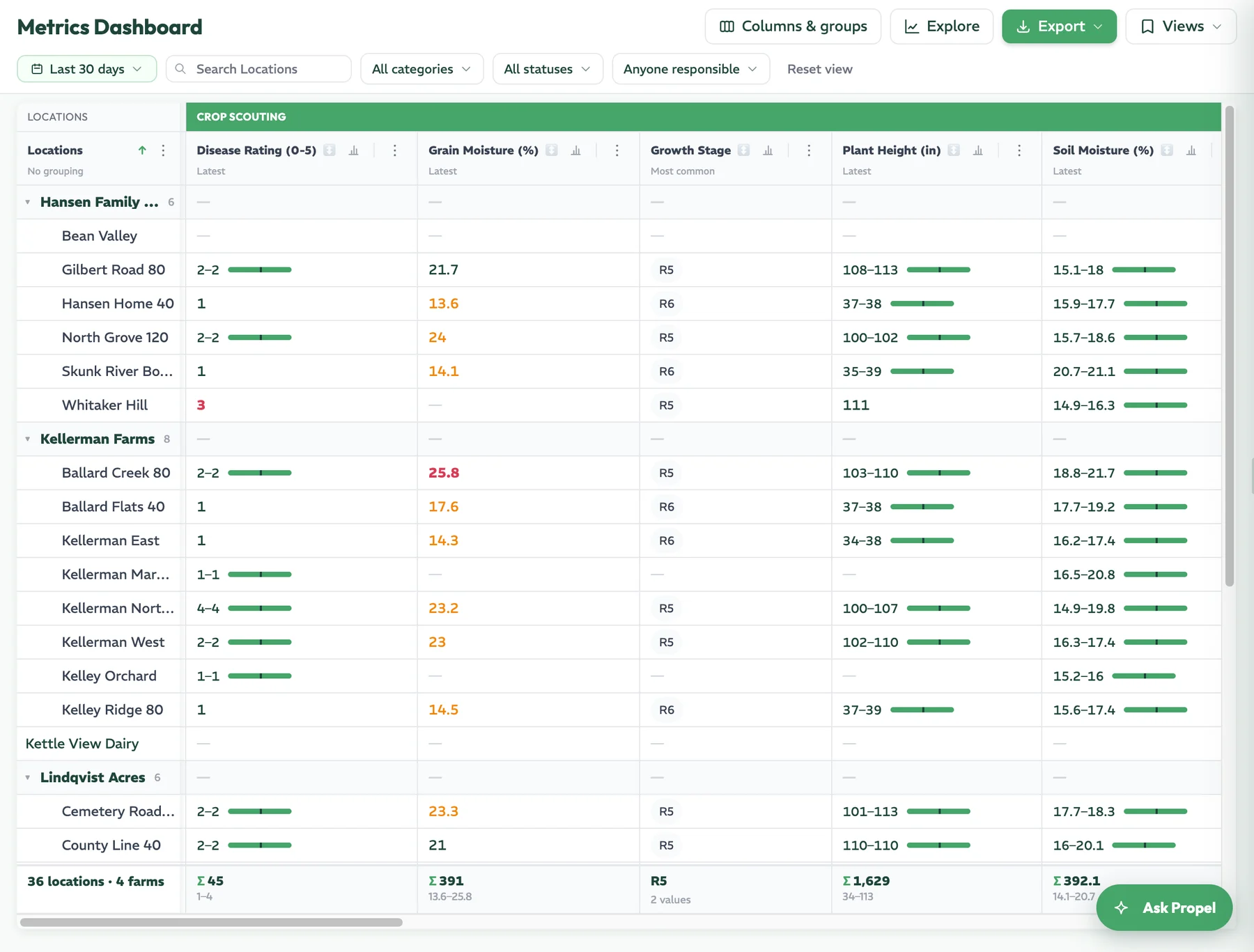Click the Reset view link

(x=819, y=69)
